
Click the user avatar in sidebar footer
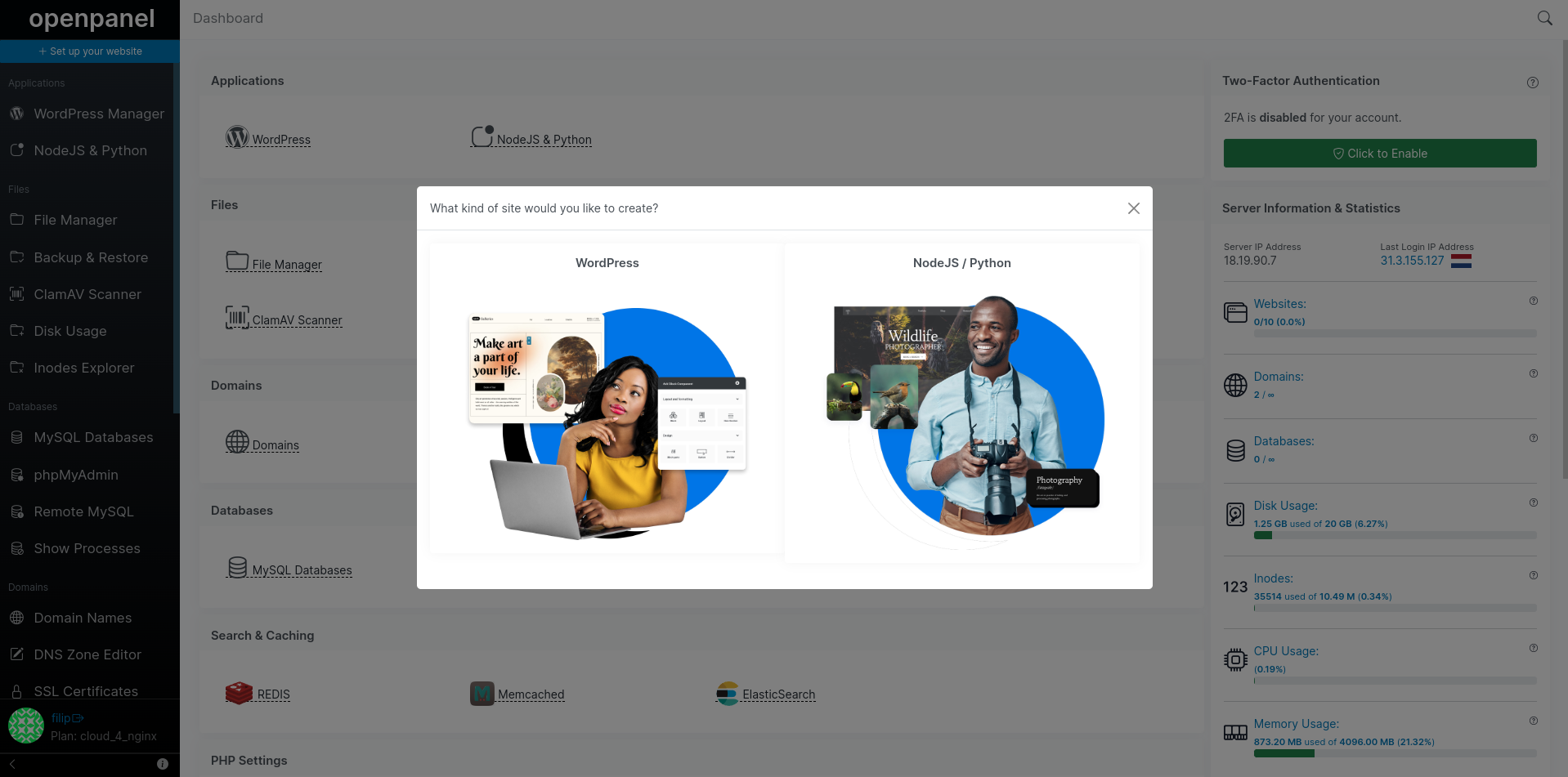click(x=26, y=726)
